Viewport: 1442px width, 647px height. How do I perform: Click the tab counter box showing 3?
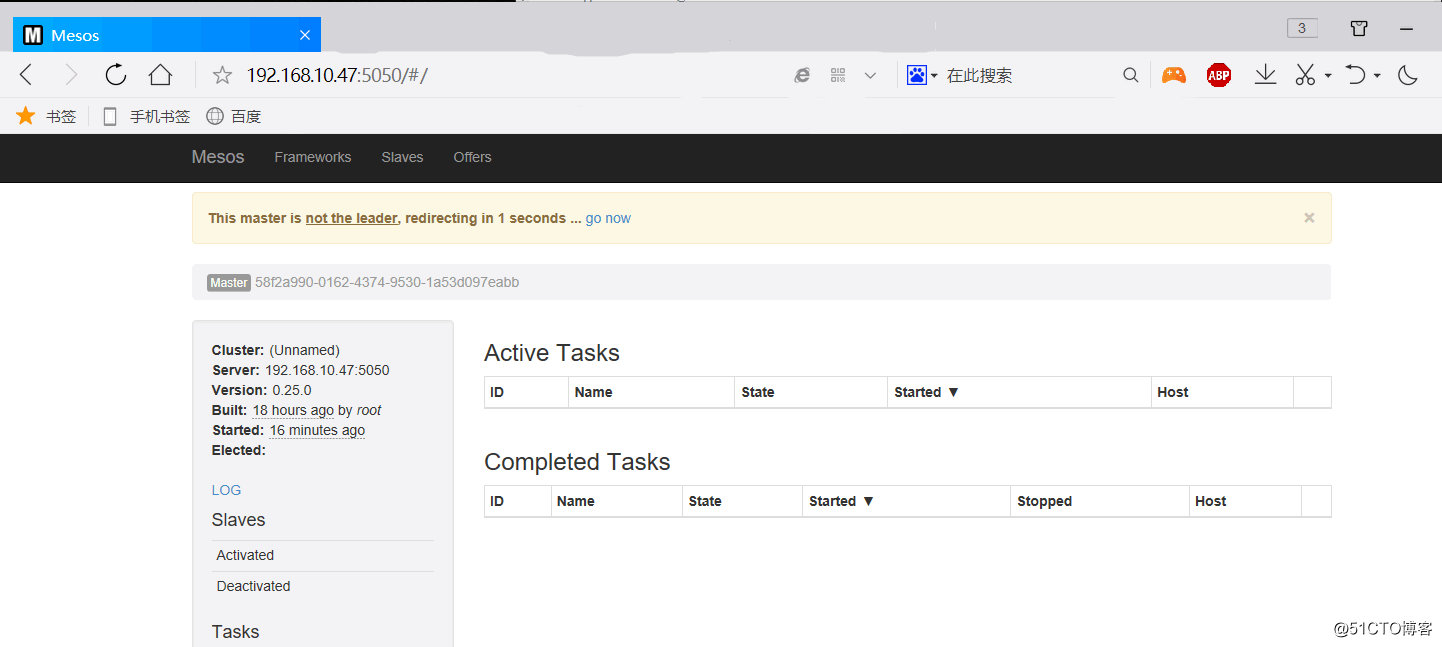click(1302, 28)
